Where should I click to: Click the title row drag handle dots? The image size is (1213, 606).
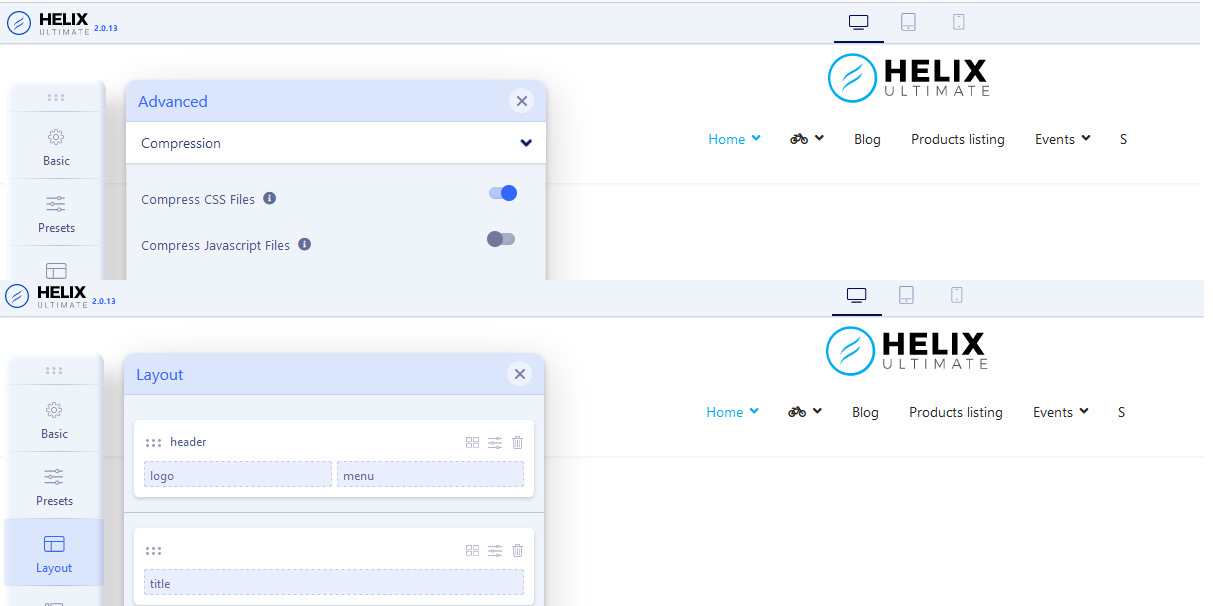pyautogui.click(x=153, y=550)
